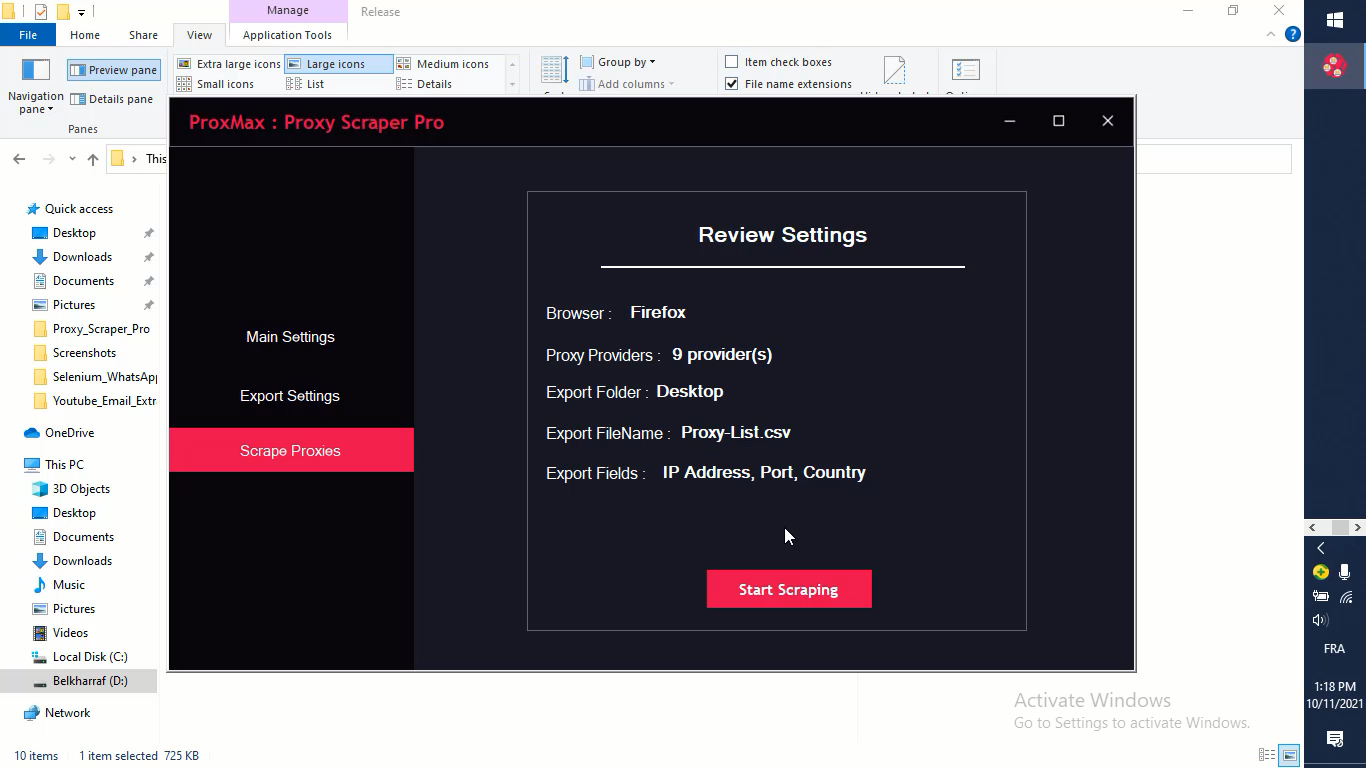Uncheck File name extensions option
Viewport: 1366px width, 768px height.
pos(789,84)
